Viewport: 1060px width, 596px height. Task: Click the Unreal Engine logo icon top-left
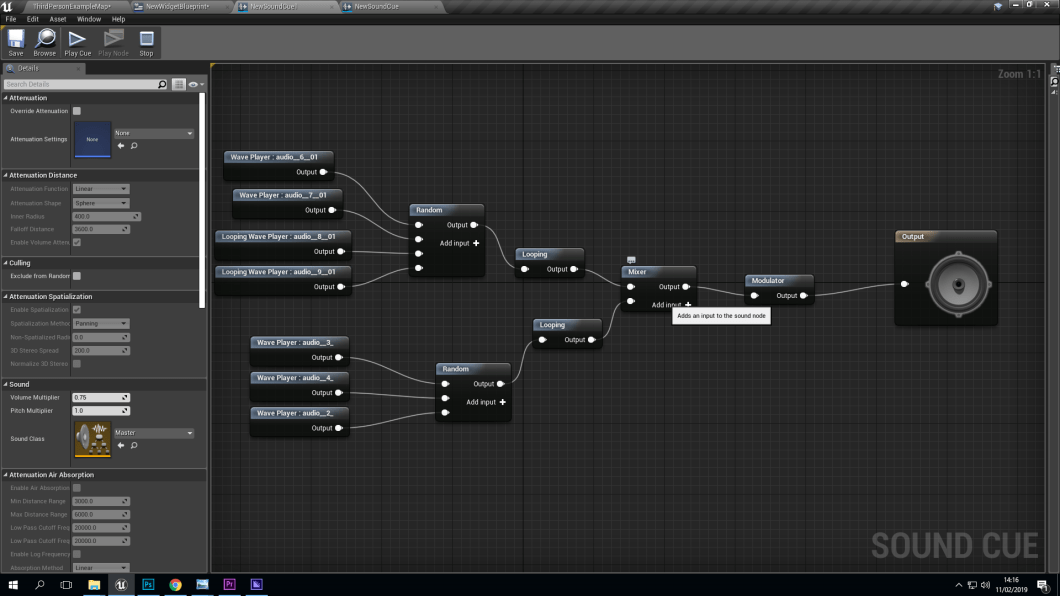(x=7, y=5)
